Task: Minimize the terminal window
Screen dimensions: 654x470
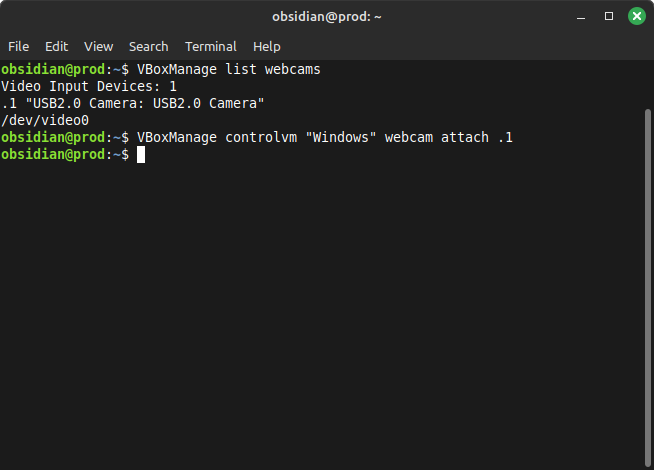Action: pyautogui.click(x=582, y=16)
